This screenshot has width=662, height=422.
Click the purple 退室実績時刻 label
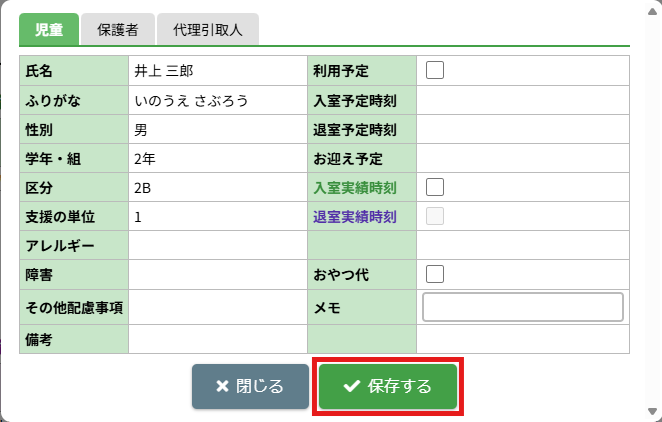(355, 217)
